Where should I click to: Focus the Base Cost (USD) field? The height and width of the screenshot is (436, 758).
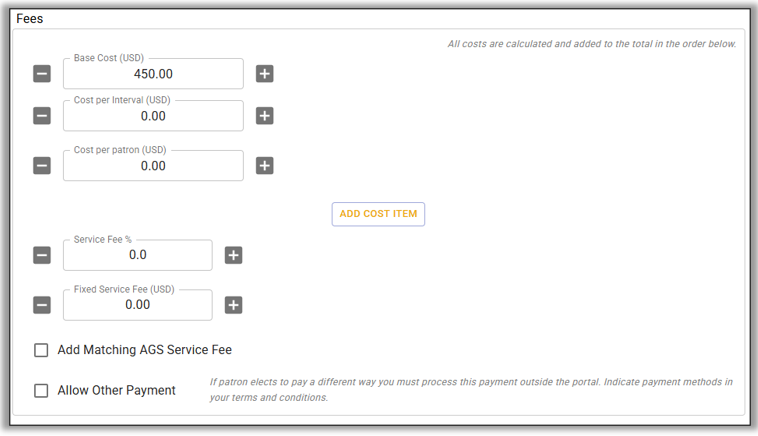[x=153, y=74]
